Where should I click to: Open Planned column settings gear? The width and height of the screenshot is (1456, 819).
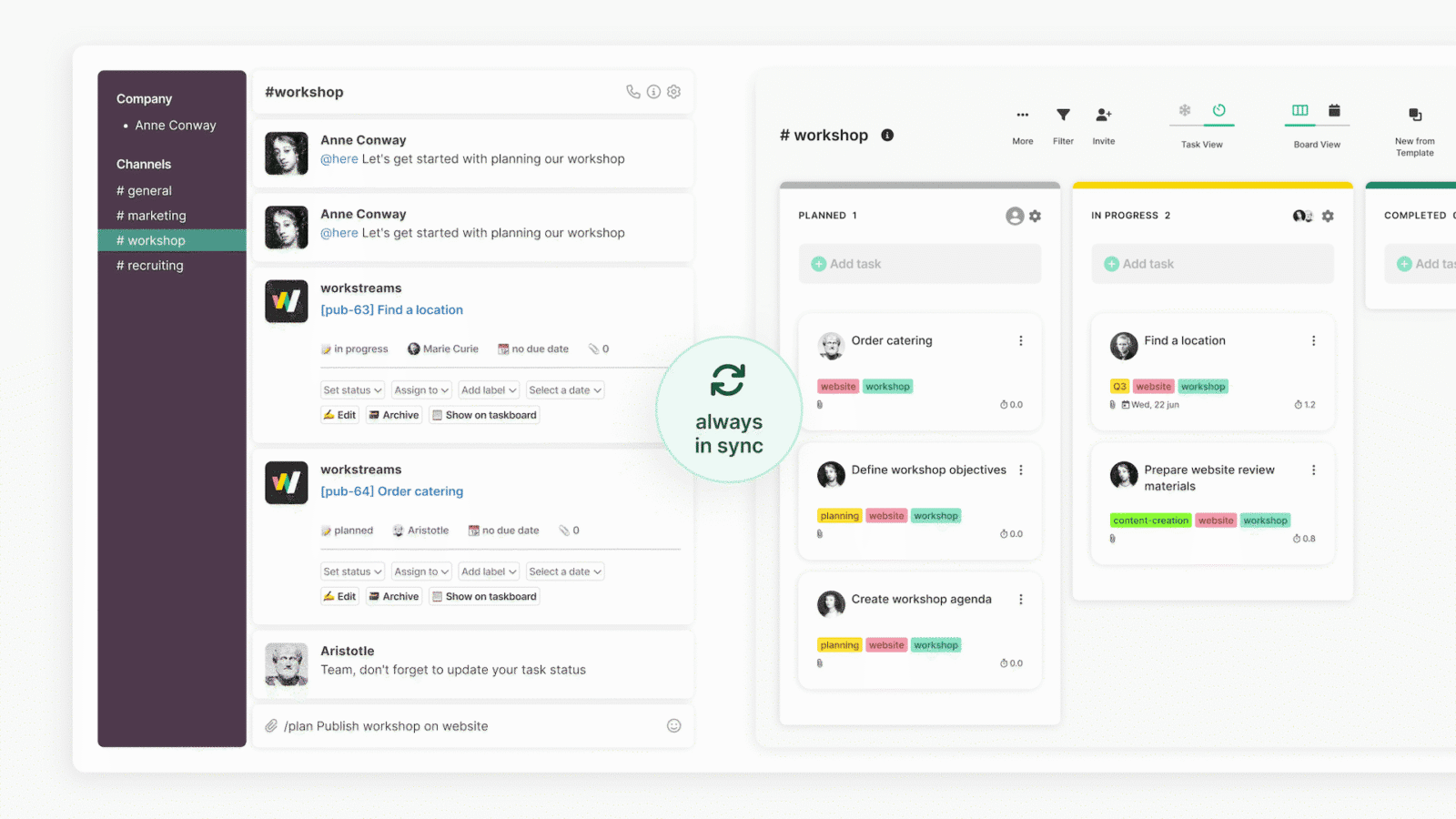tap(1035, 217)
